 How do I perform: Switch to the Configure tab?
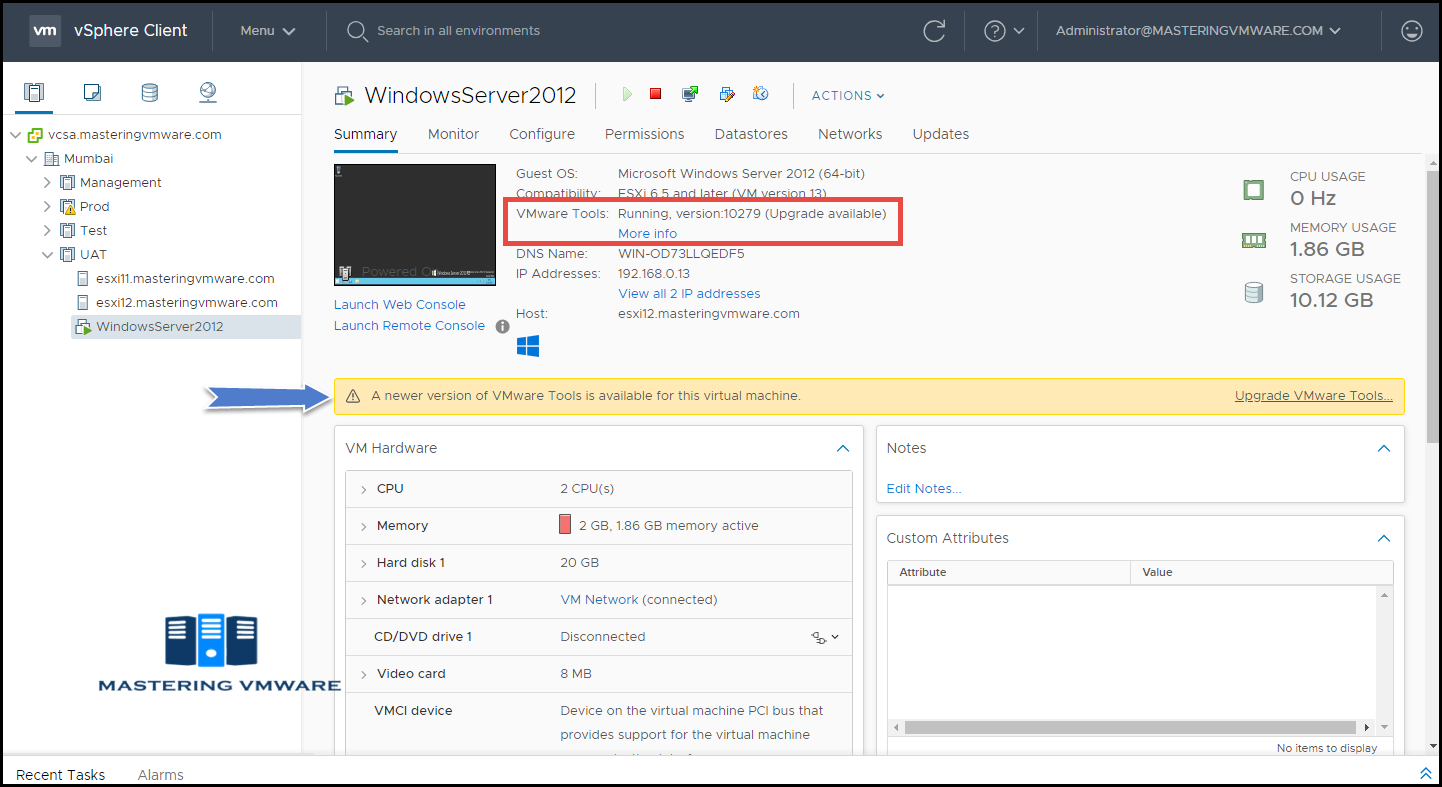pos(542,134)
